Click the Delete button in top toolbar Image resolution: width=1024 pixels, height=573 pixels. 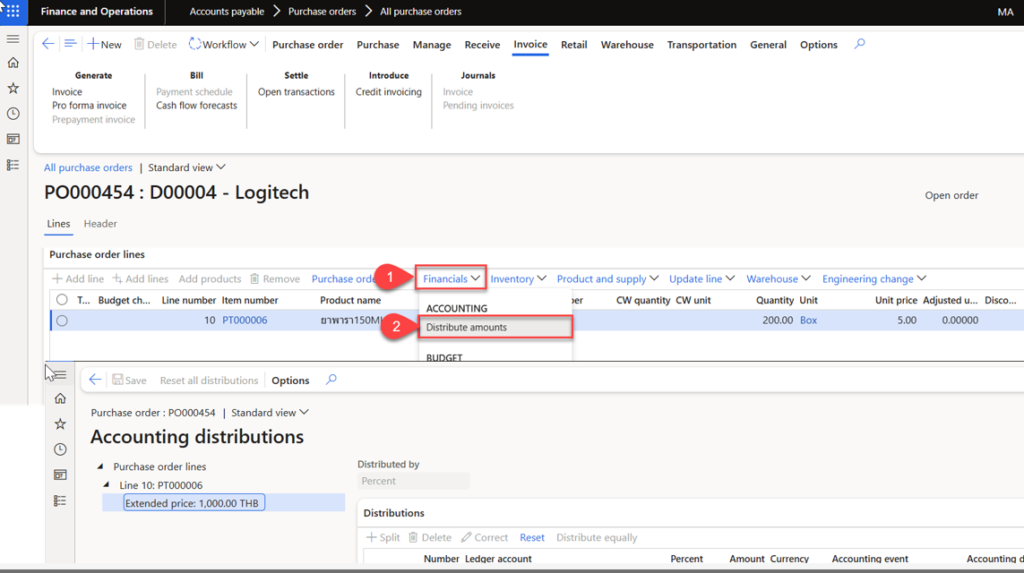tap(155, 44)
